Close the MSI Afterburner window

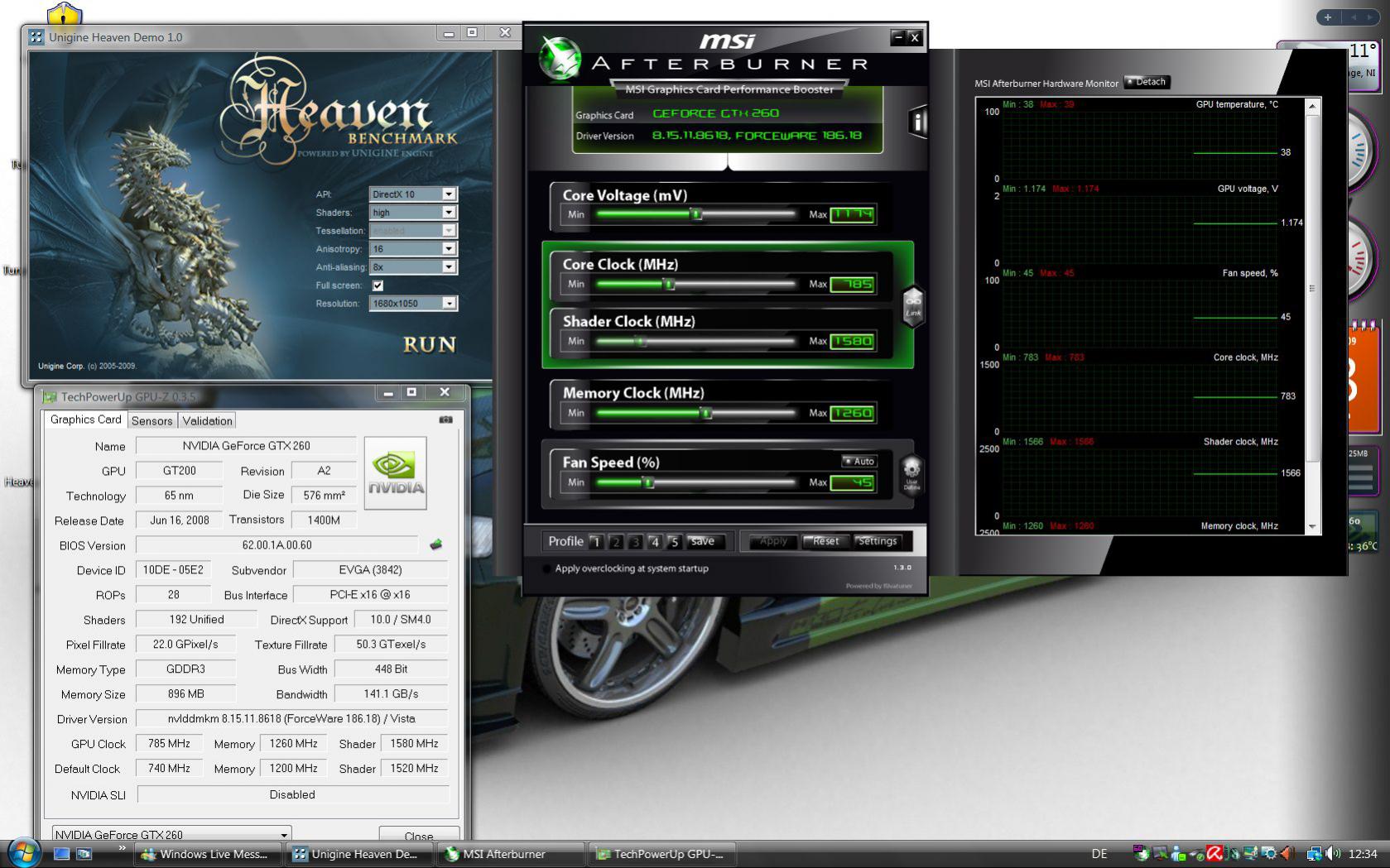coord(915,37)
